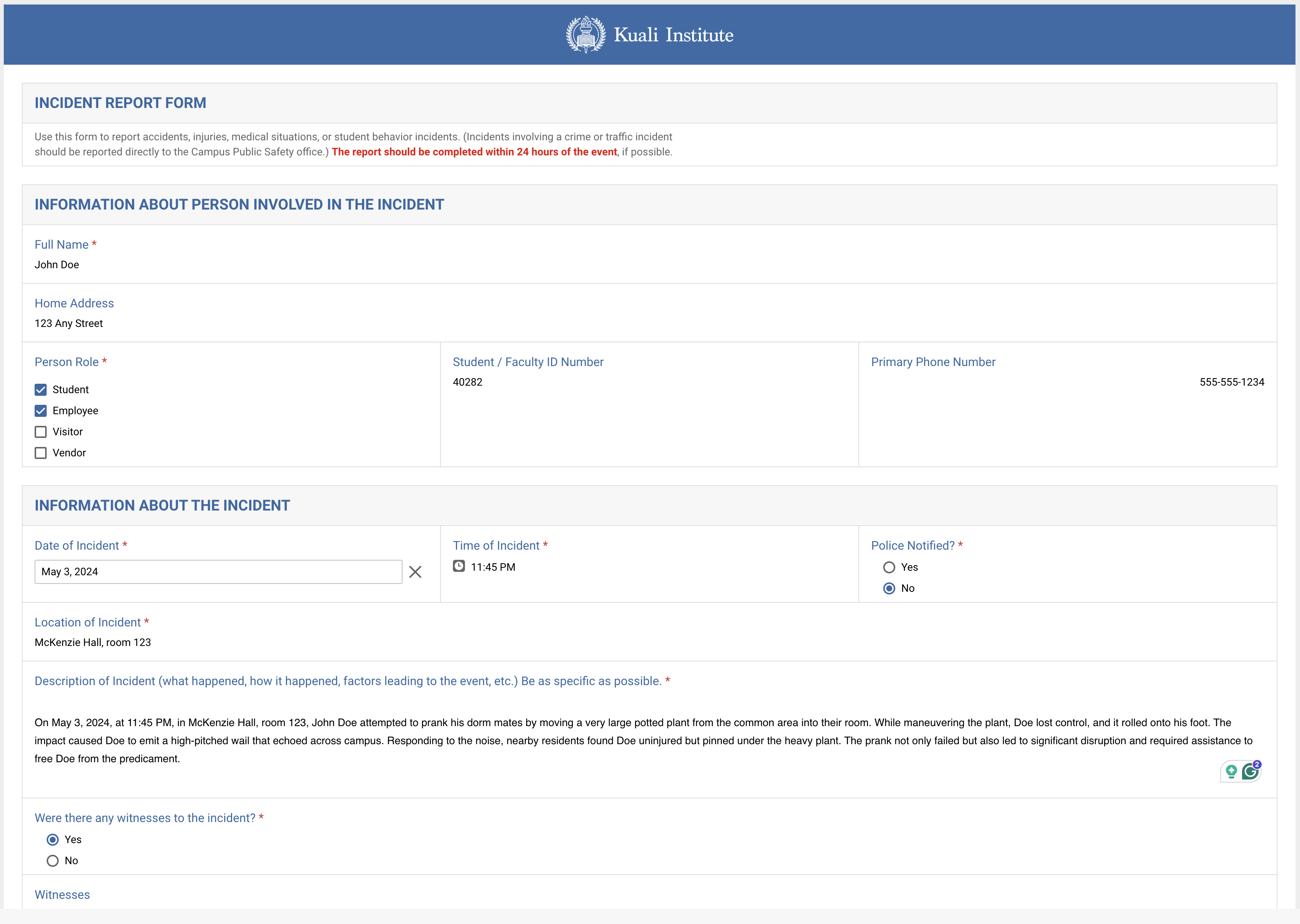
Task: Choose No for witnesses question
Action: tap(52, 861)
